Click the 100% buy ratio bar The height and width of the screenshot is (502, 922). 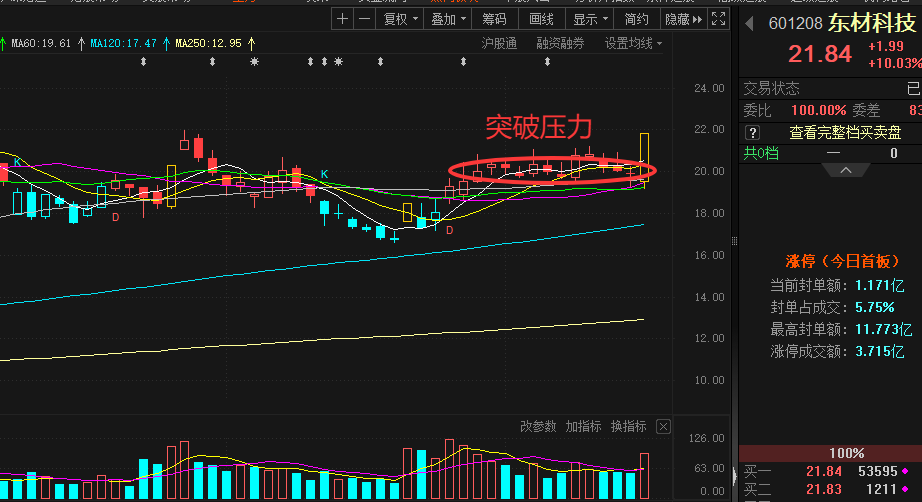(x=830, y=453)
